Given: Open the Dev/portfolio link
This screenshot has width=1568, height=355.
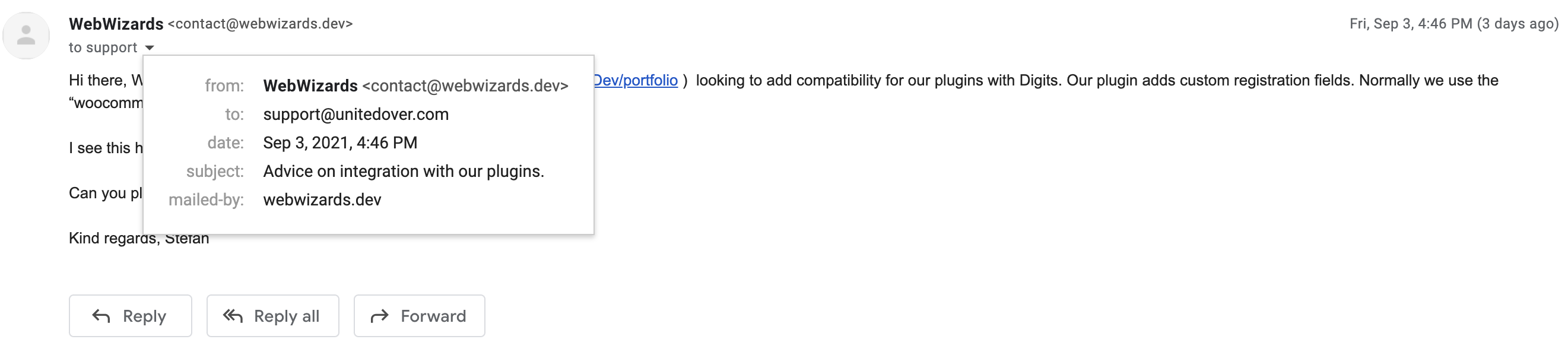Looking at the screenshot, I should [635, 80].
